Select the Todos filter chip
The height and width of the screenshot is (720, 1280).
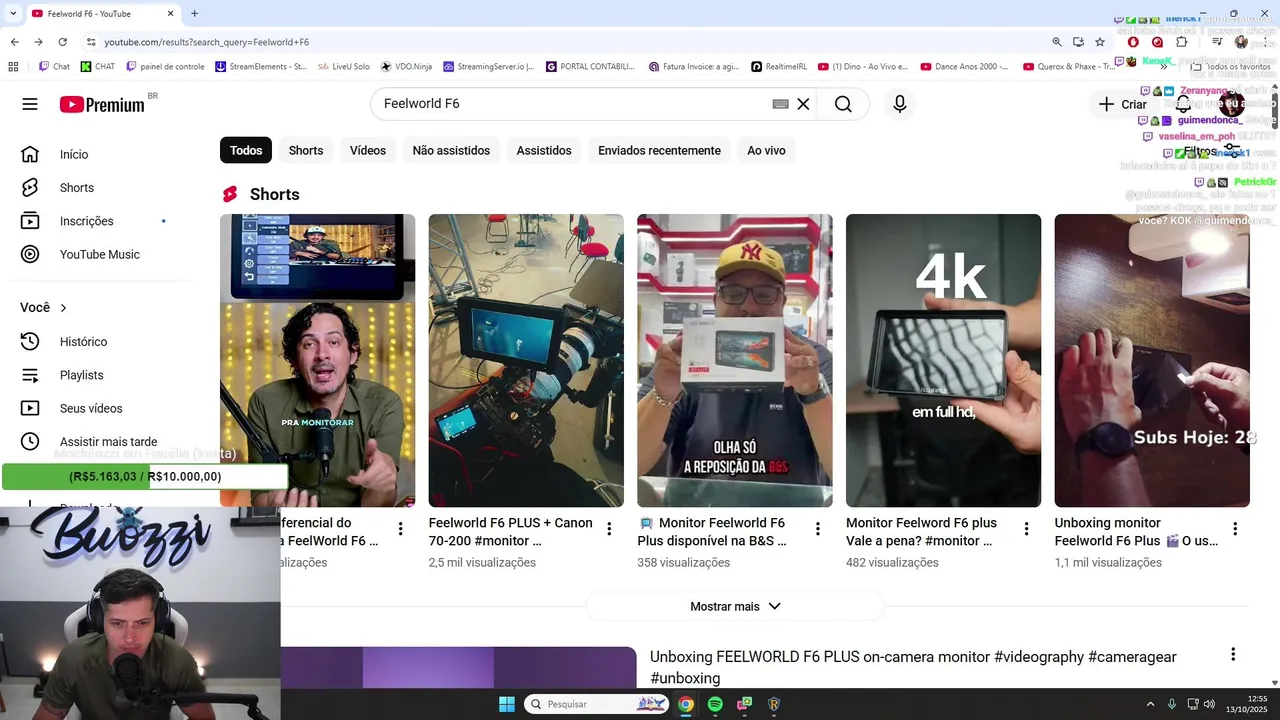(246, 150)
